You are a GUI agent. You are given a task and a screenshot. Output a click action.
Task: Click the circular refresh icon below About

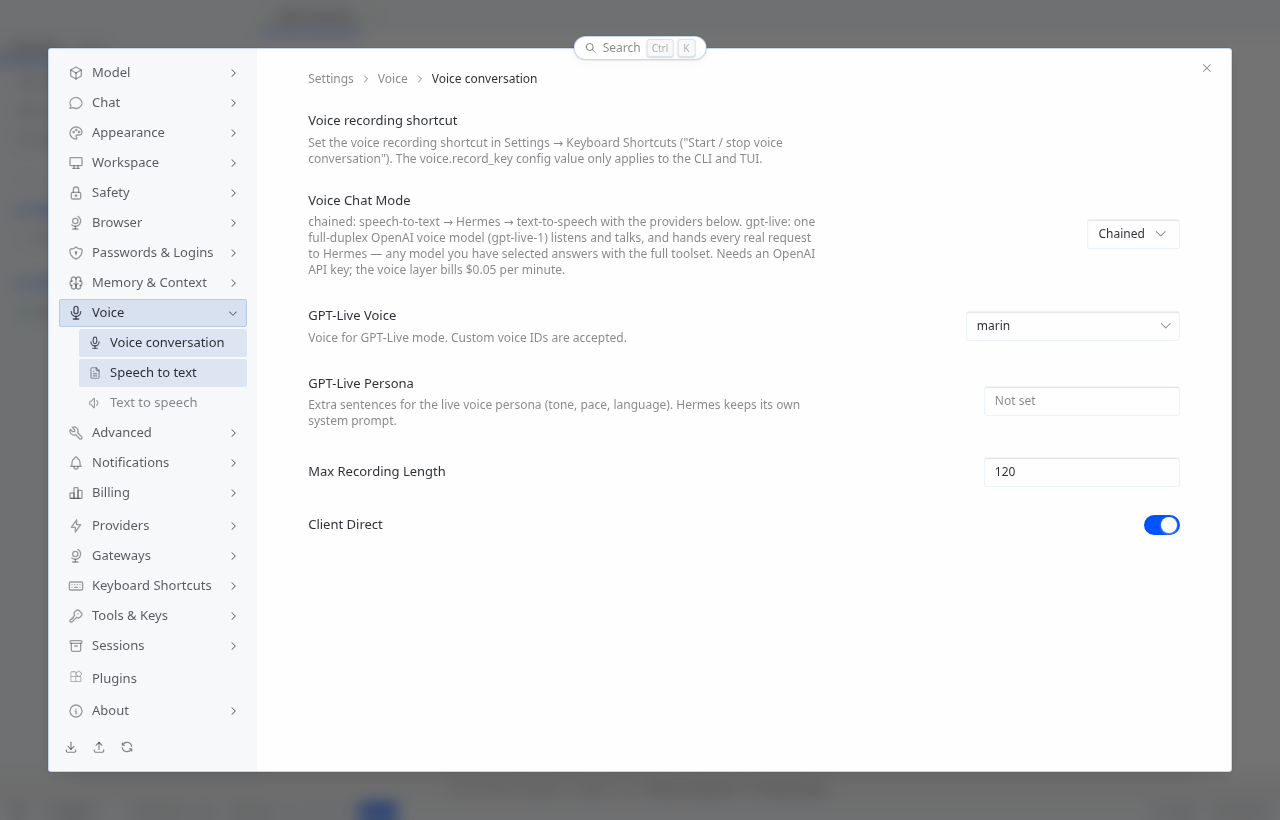127,747
